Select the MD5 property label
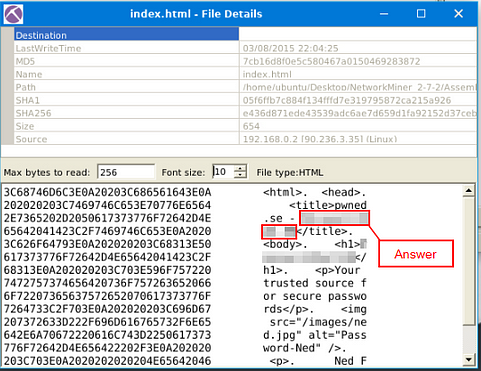This screenshot has height=371, width=481. tap(25, 61)
